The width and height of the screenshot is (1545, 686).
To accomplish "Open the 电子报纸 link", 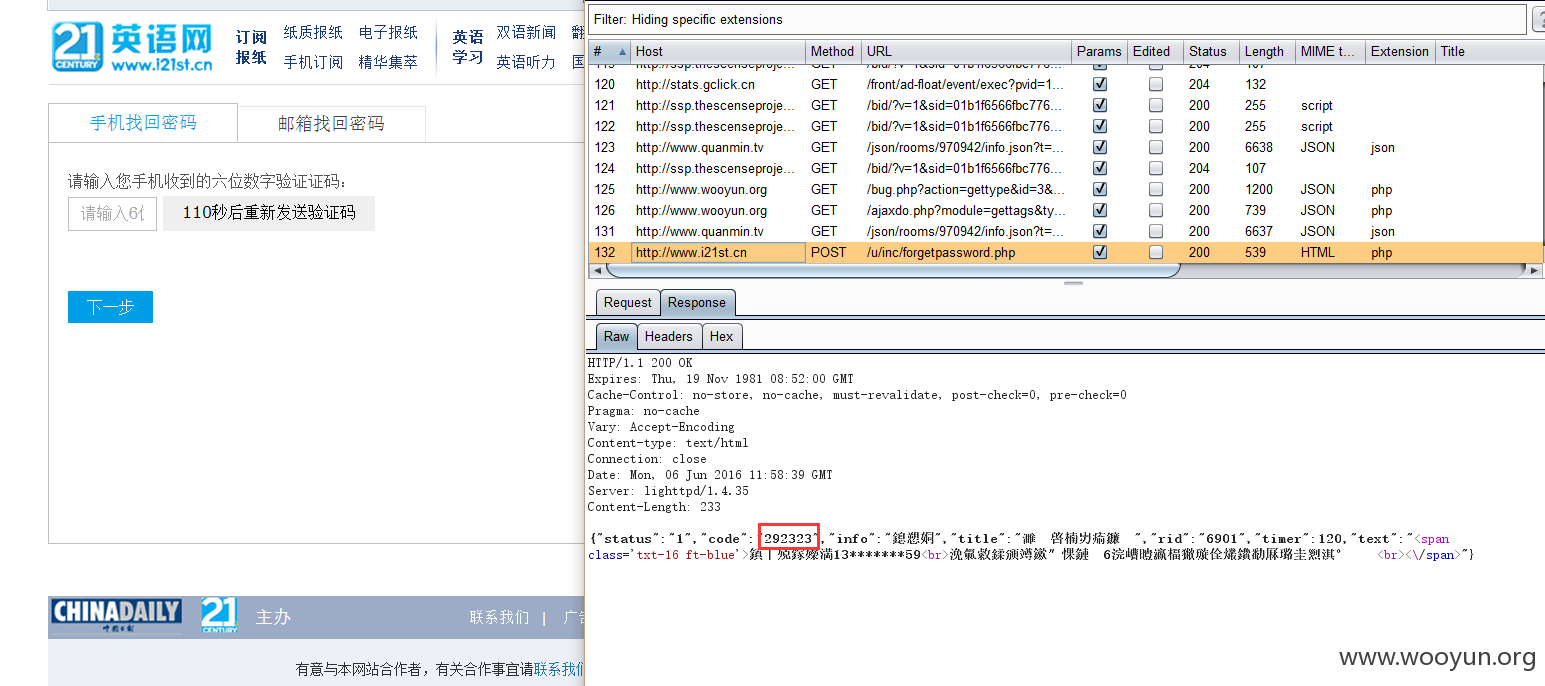I will pos(388,33).
